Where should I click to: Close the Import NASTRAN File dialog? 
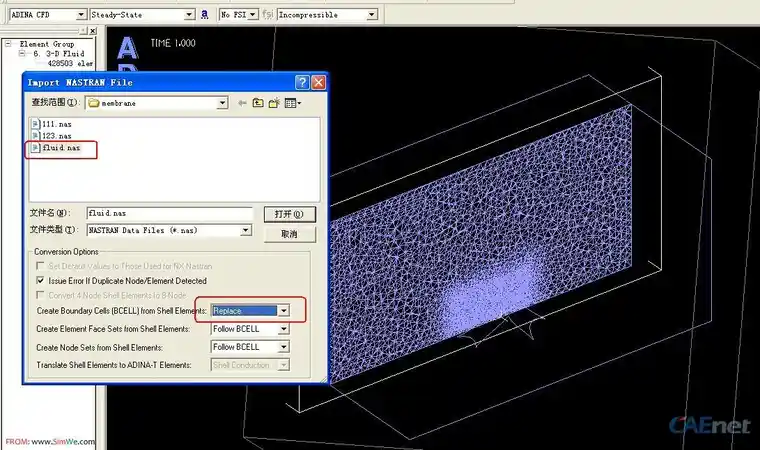click(318, 82)
